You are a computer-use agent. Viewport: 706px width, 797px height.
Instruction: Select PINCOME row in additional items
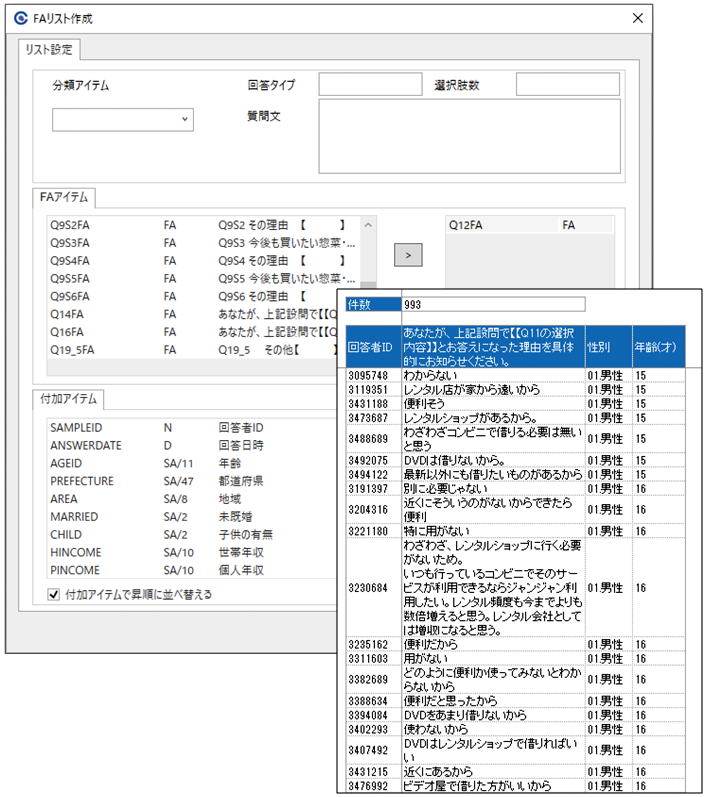coord(192,570)
